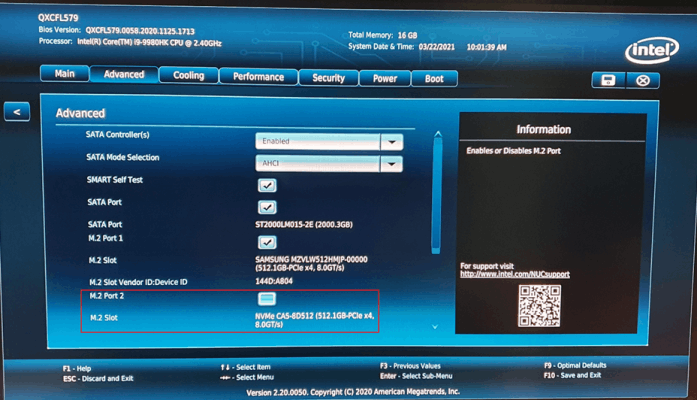Click the back arrow on the left
The height and width of the screenshot is (400, 697).
point(17,112)
